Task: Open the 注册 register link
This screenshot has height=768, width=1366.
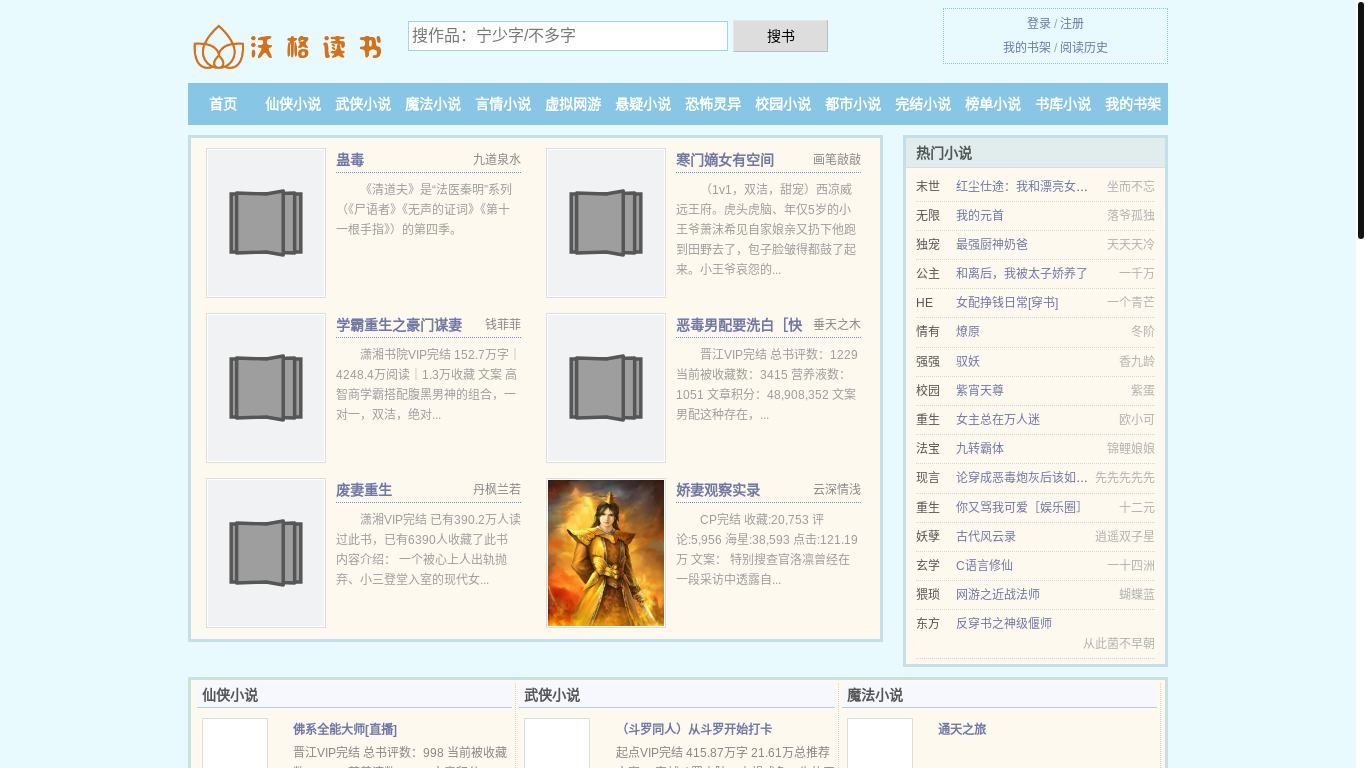Action: coord(1072,23)
